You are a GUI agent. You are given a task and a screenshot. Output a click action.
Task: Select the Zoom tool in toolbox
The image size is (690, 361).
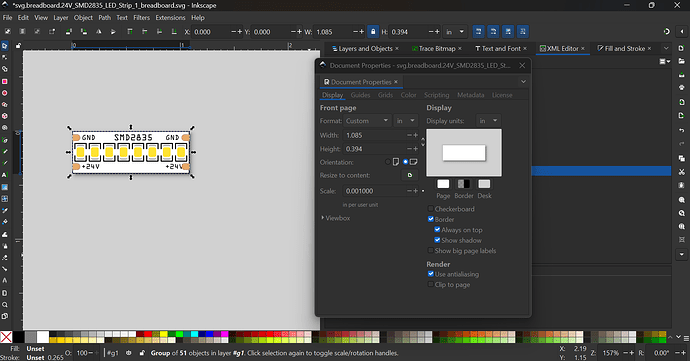click(5, 305)
